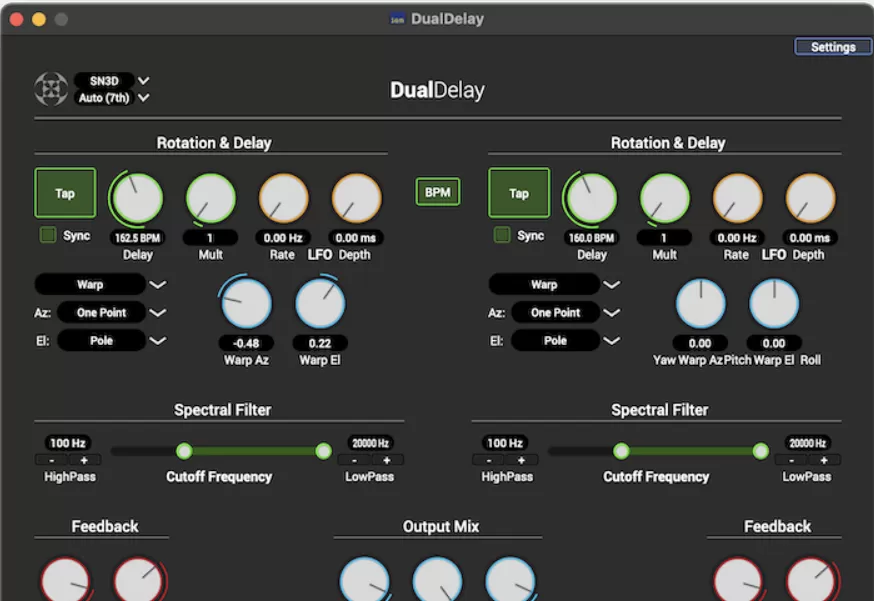Click the left 0.00 Hz Rate value
The width and height of the screenshot is (874, 601).
(x=283, y=238)
